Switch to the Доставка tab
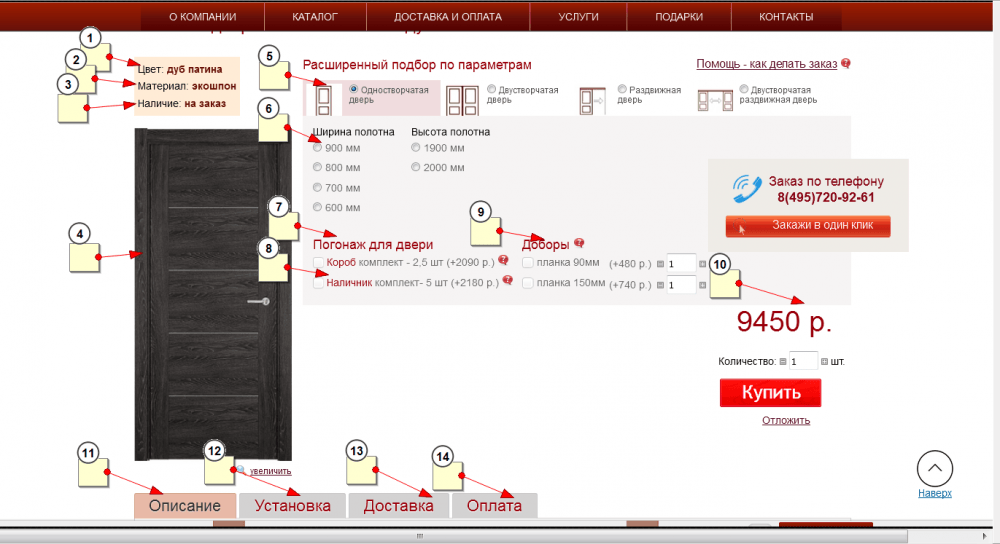The height and width of the screenshot is (544, 1000). pos(398,506)
